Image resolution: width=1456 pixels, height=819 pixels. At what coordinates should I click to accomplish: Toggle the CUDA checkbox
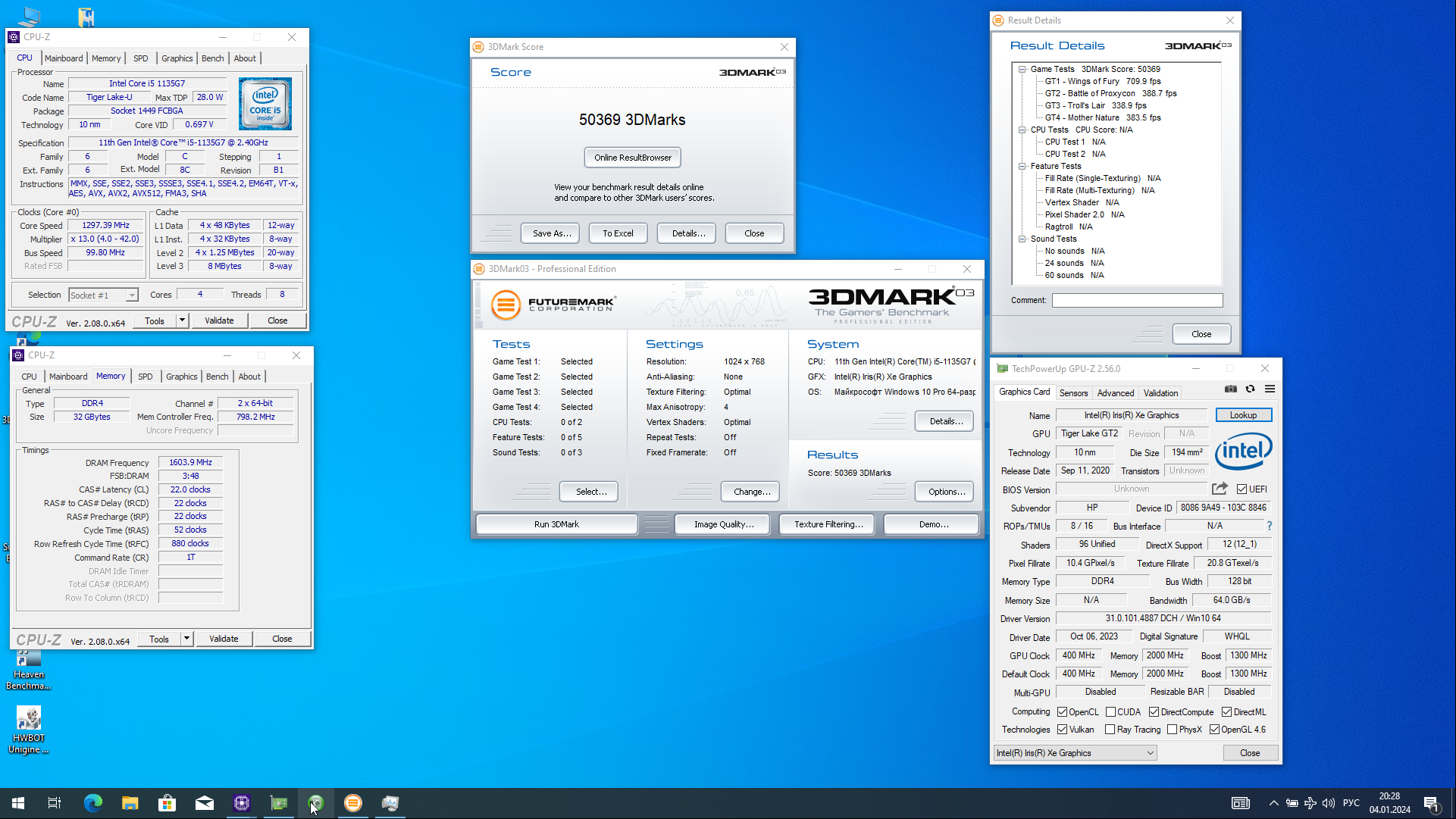[1110, 711]
